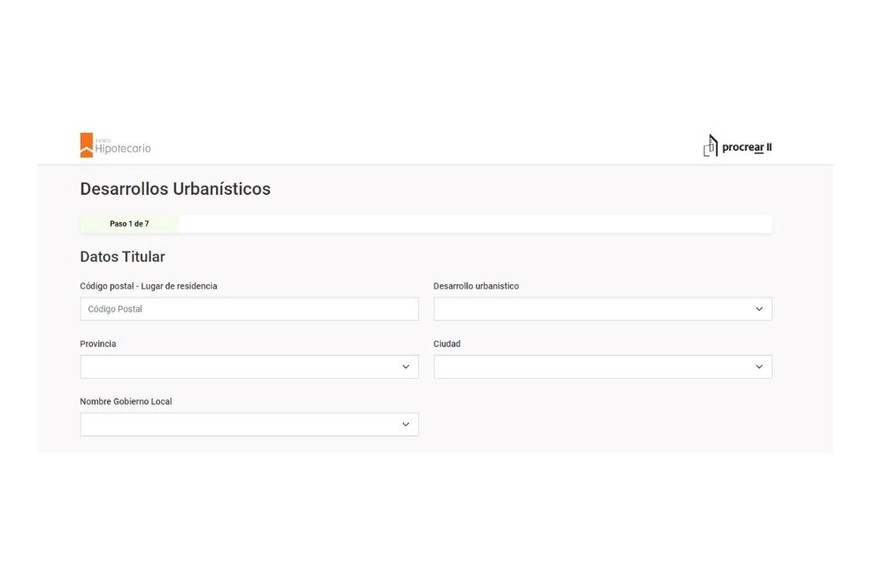Click the chevron in Nombre Gobierno Local field

pyautogui.click(x=406, y=425)
